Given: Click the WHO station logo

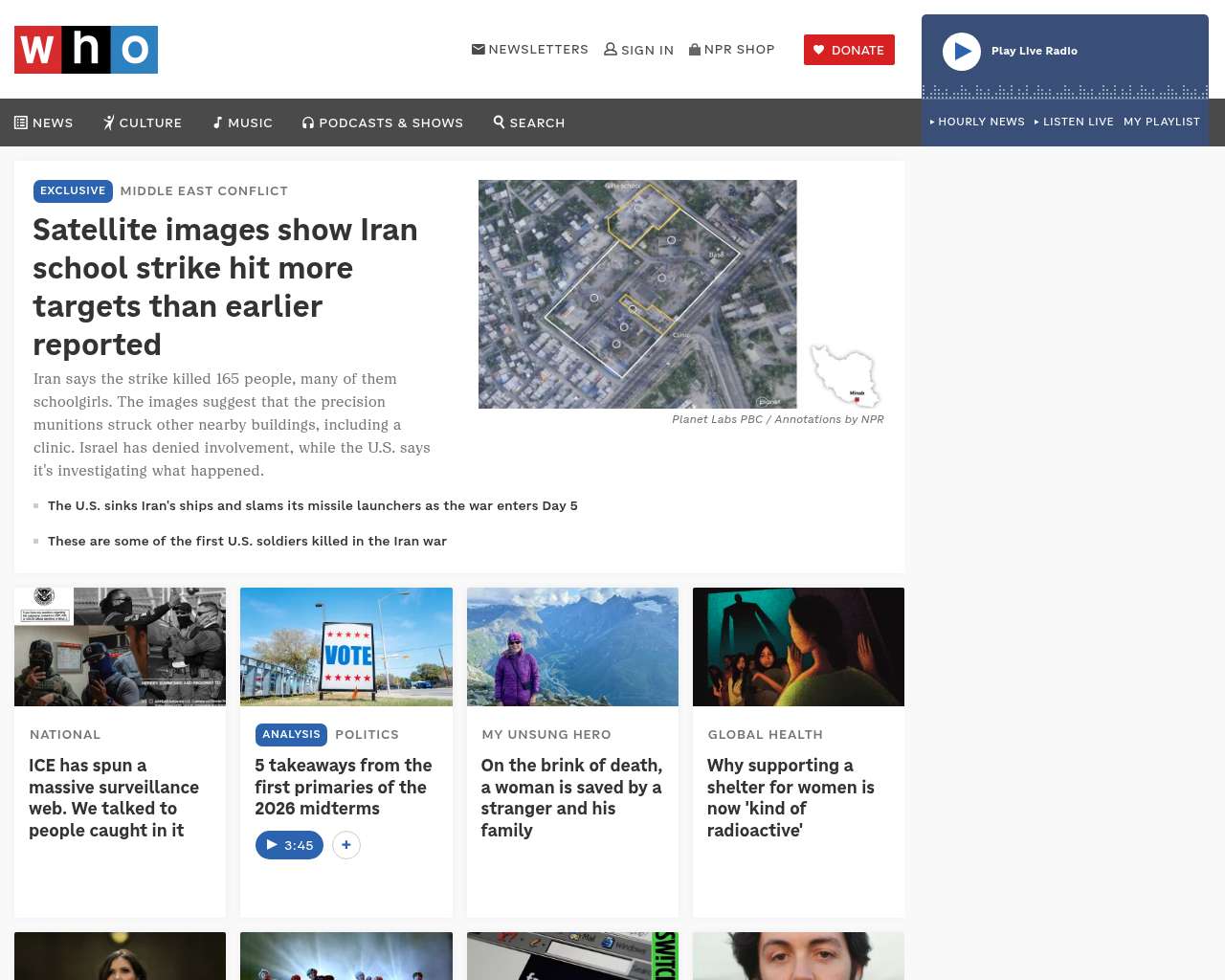Looking at the screenshot, I should 86,50.
